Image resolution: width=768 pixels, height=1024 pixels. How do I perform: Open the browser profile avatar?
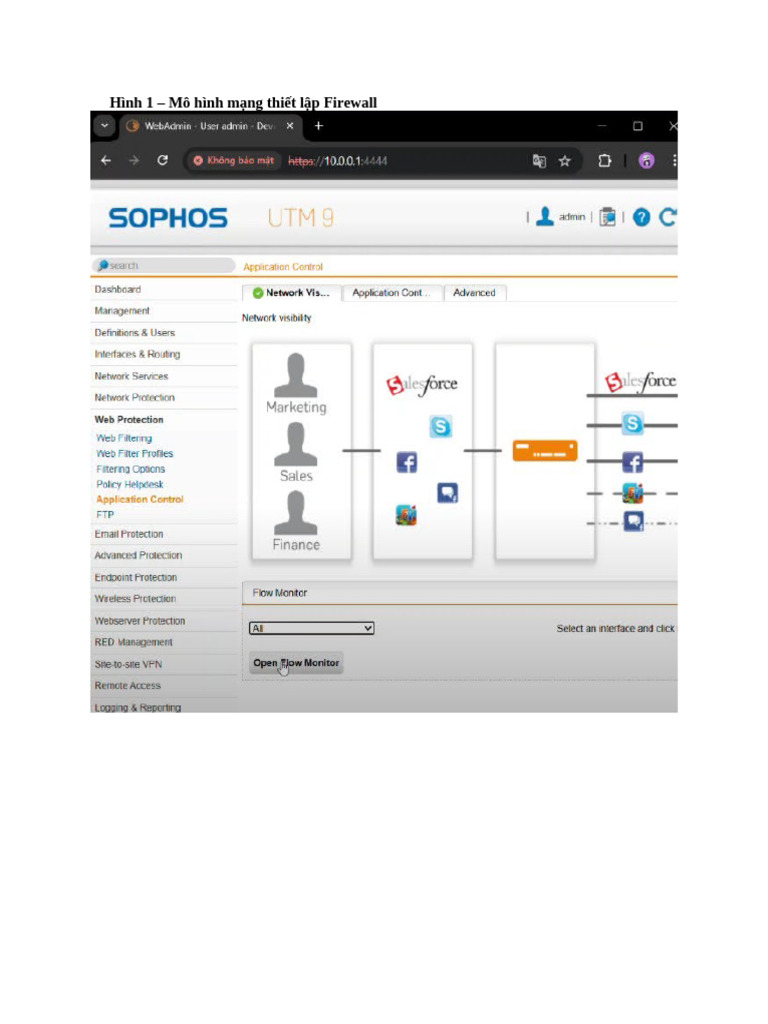point(647,161)
